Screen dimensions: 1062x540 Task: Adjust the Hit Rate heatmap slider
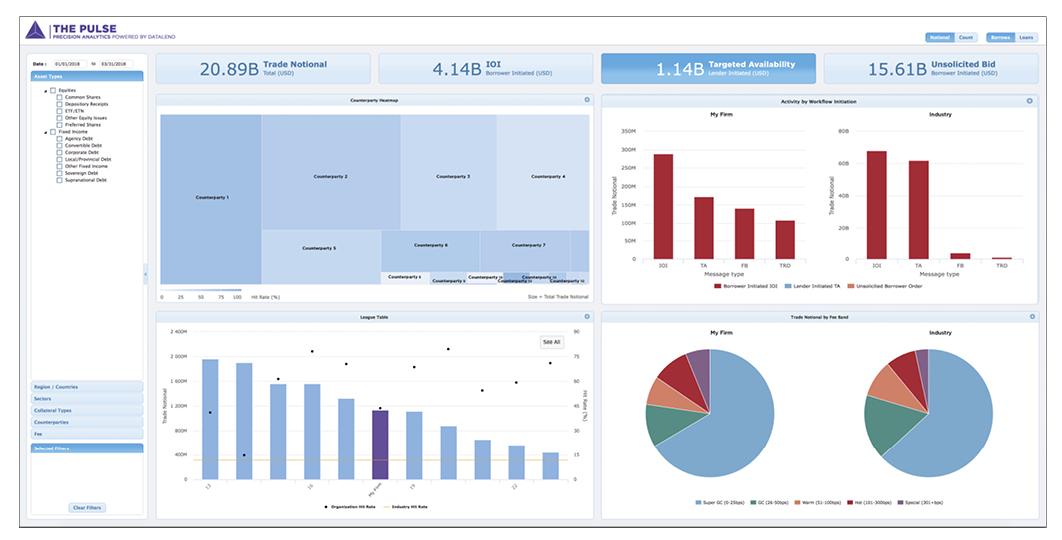(x=201, y=290)
